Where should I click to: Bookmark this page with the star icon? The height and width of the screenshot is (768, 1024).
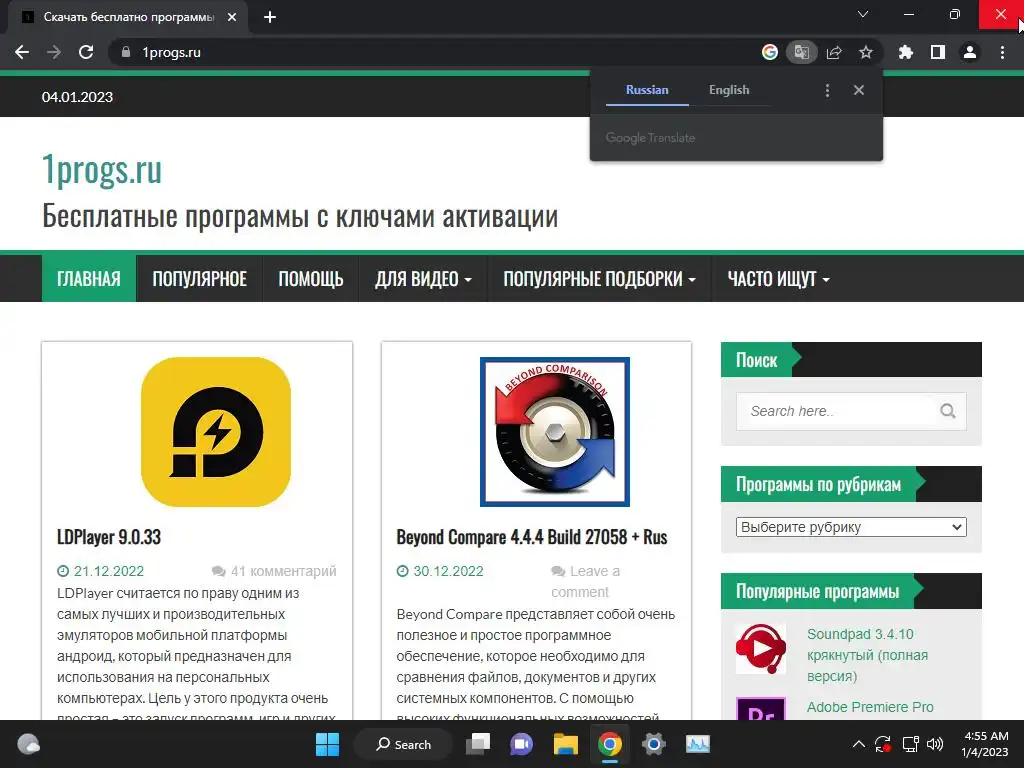click(x=866, y=52)
